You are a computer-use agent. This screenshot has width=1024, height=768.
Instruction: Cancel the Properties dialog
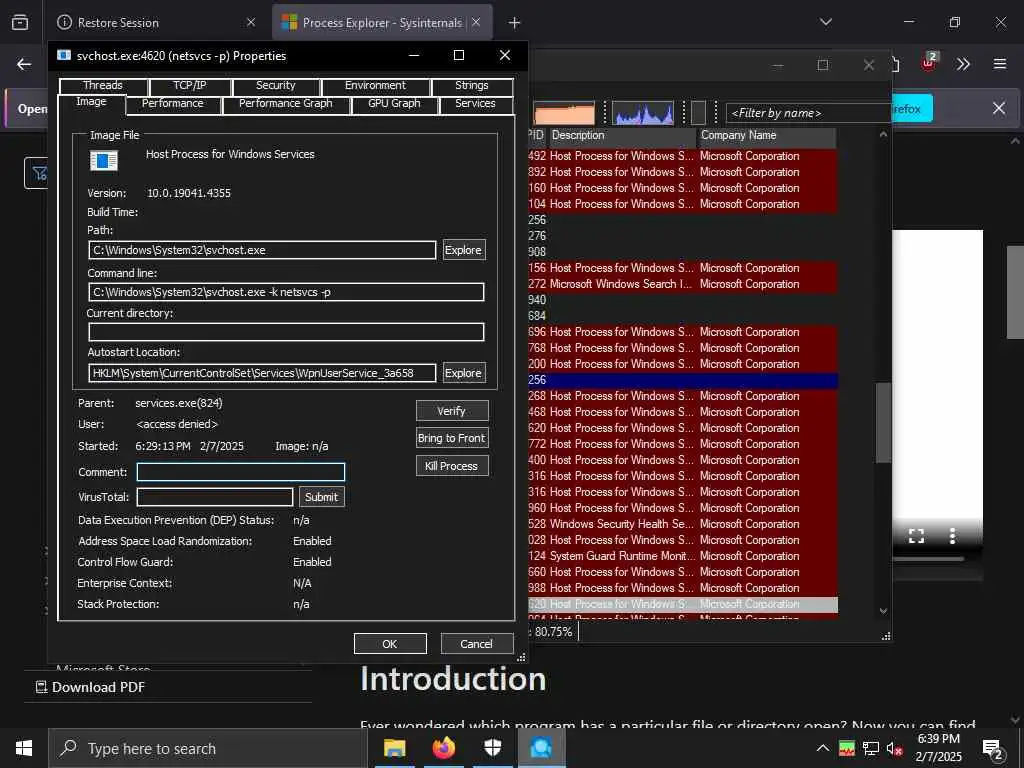(x=477, y=644)
